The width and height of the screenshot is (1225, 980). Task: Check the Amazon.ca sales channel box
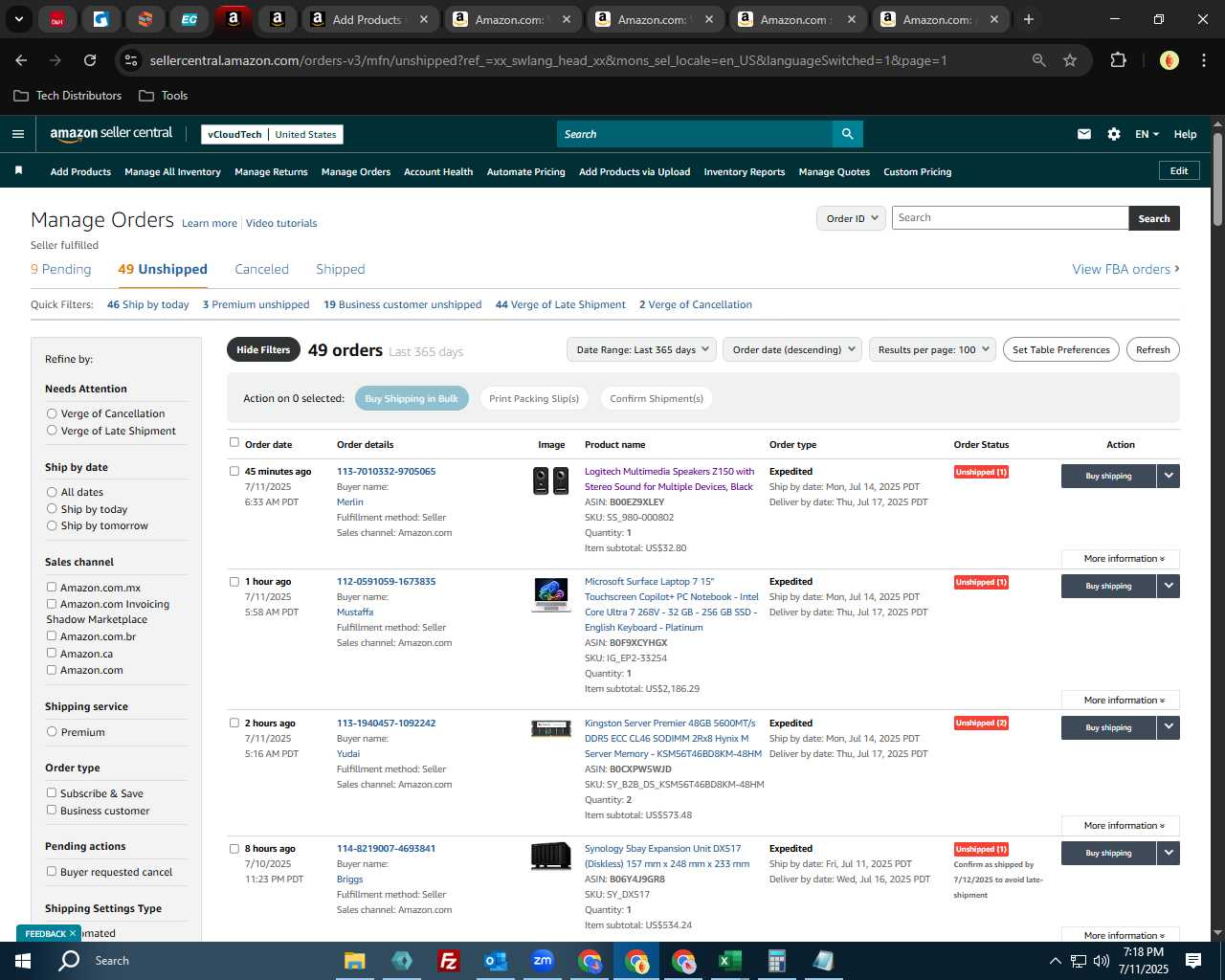click(x=52, y=653)
